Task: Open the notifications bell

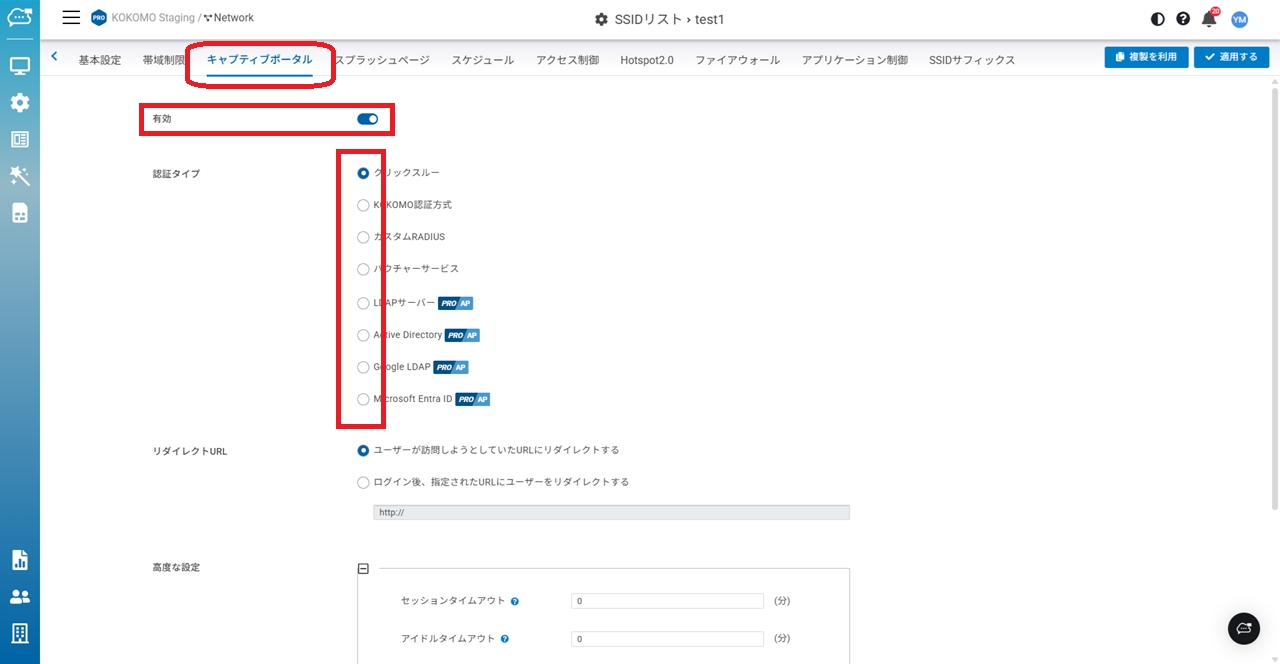Action: point(1209,19)
